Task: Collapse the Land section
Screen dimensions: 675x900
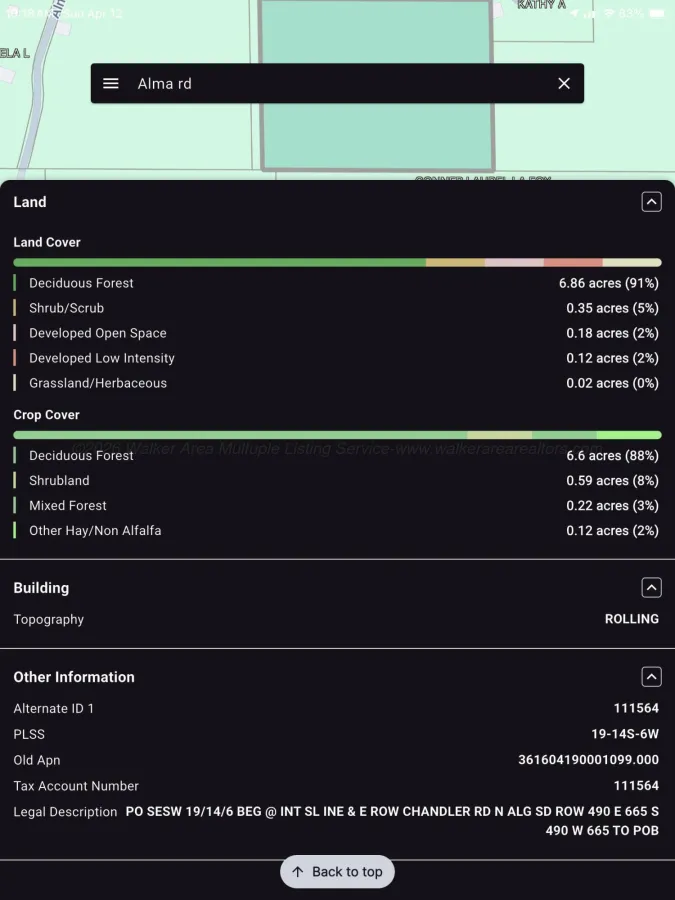Action: [x=651, y=202]
